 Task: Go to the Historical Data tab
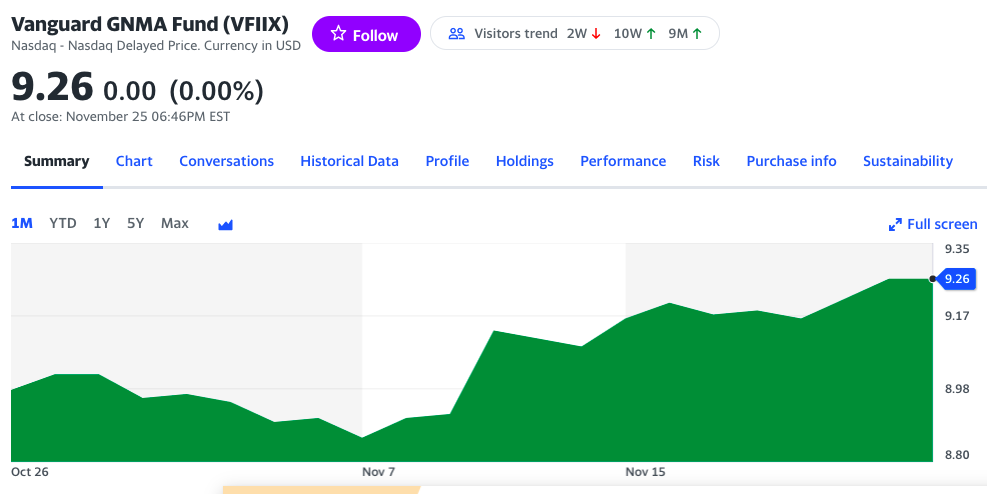coord(349,161)
